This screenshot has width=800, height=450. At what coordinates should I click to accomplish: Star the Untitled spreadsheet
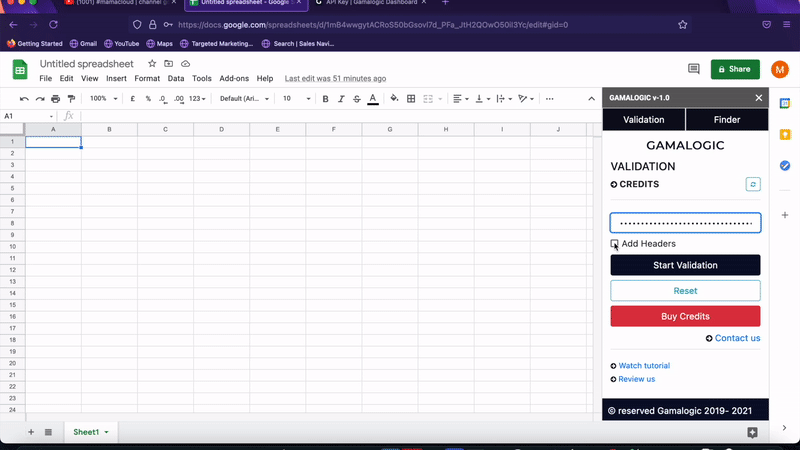pos(152,64)
